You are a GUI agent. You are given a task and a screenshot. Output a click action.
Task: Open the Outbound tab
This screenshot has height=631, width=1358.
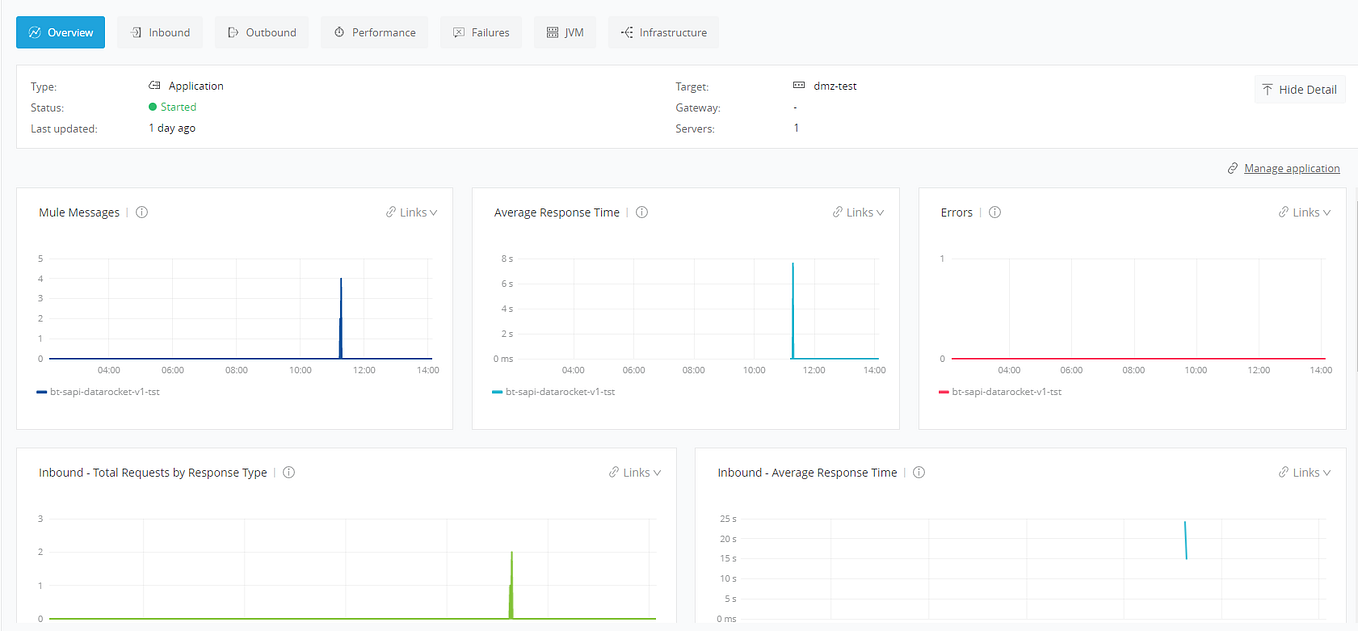[261, 31]
